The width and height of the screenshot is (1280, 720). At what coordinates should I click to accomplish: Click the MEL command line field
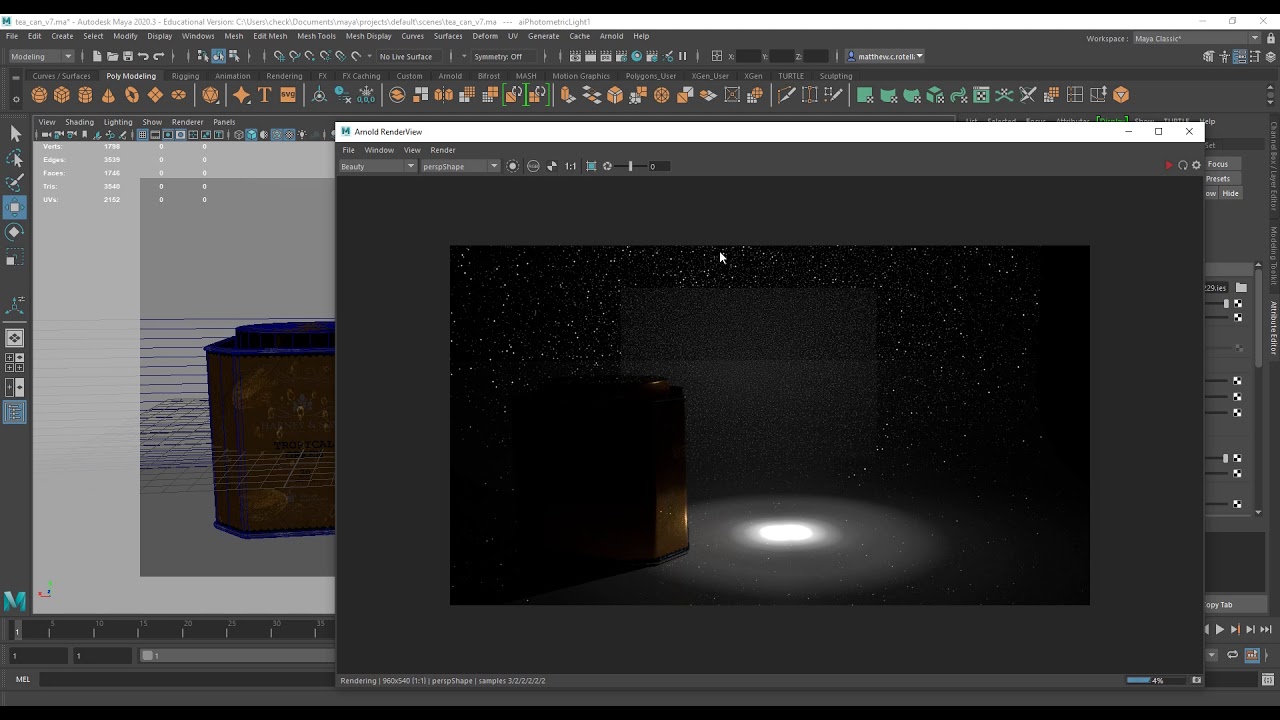pos(186,679)
